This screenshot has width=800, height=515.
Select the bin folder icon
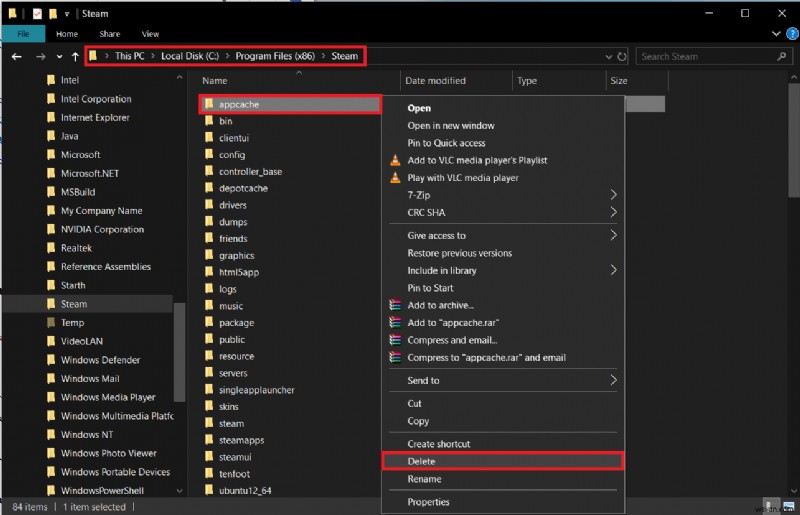(x=209, y=121)
